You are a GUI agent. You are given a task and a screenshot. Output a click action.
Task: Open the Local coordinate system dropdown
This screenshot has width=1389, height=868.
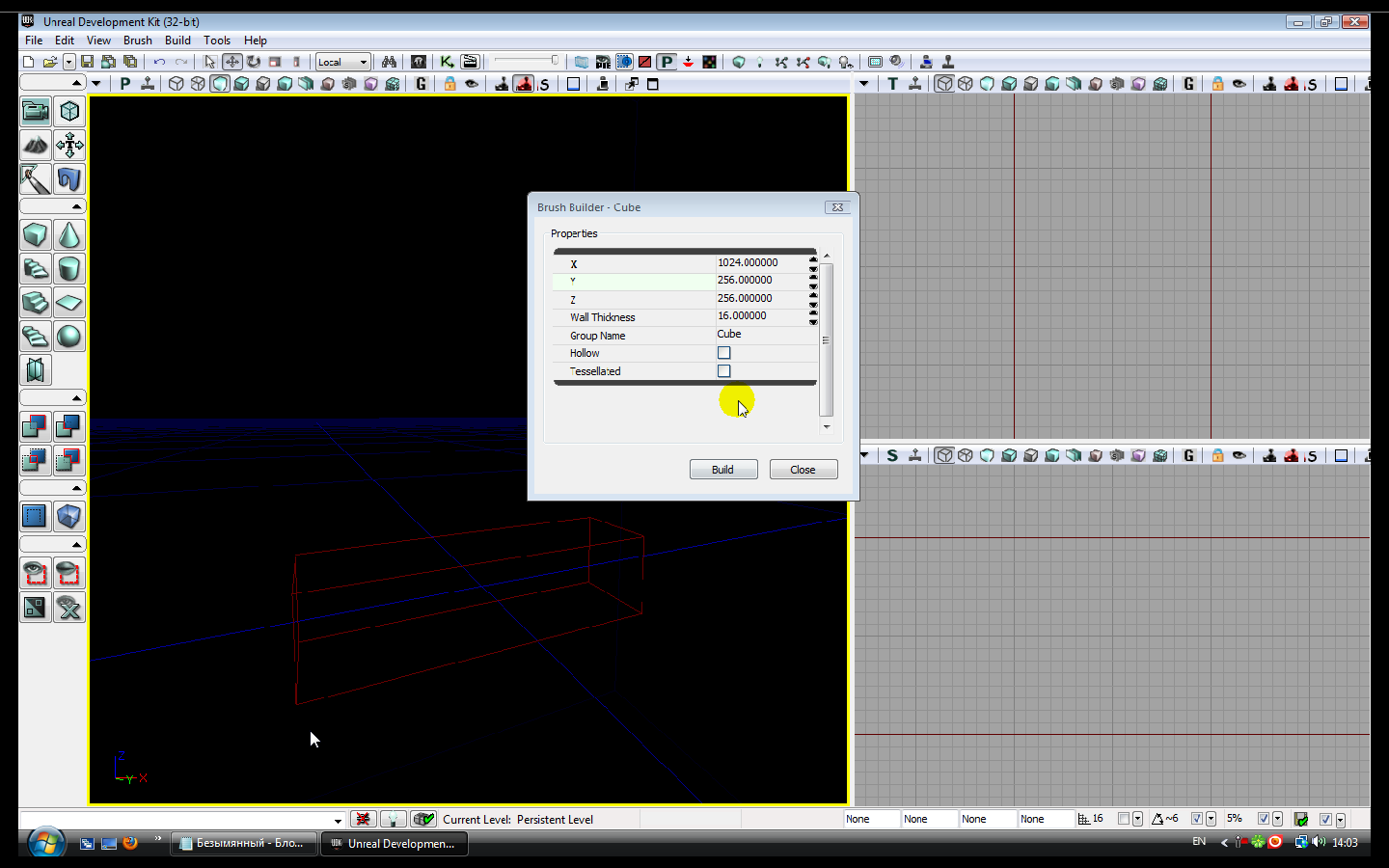coord(343,62)
